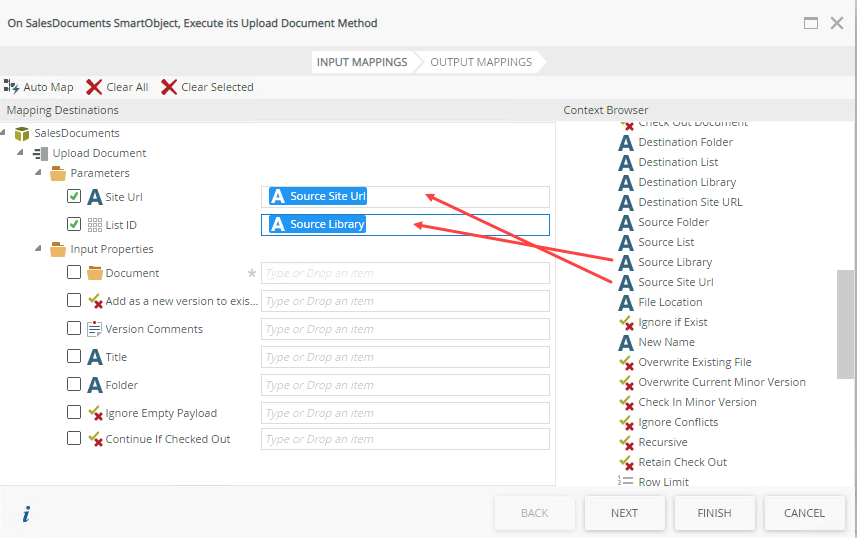Open the Input Mappings tab
This screenshot has width=857, height=538.
click(x=362, y=62)
